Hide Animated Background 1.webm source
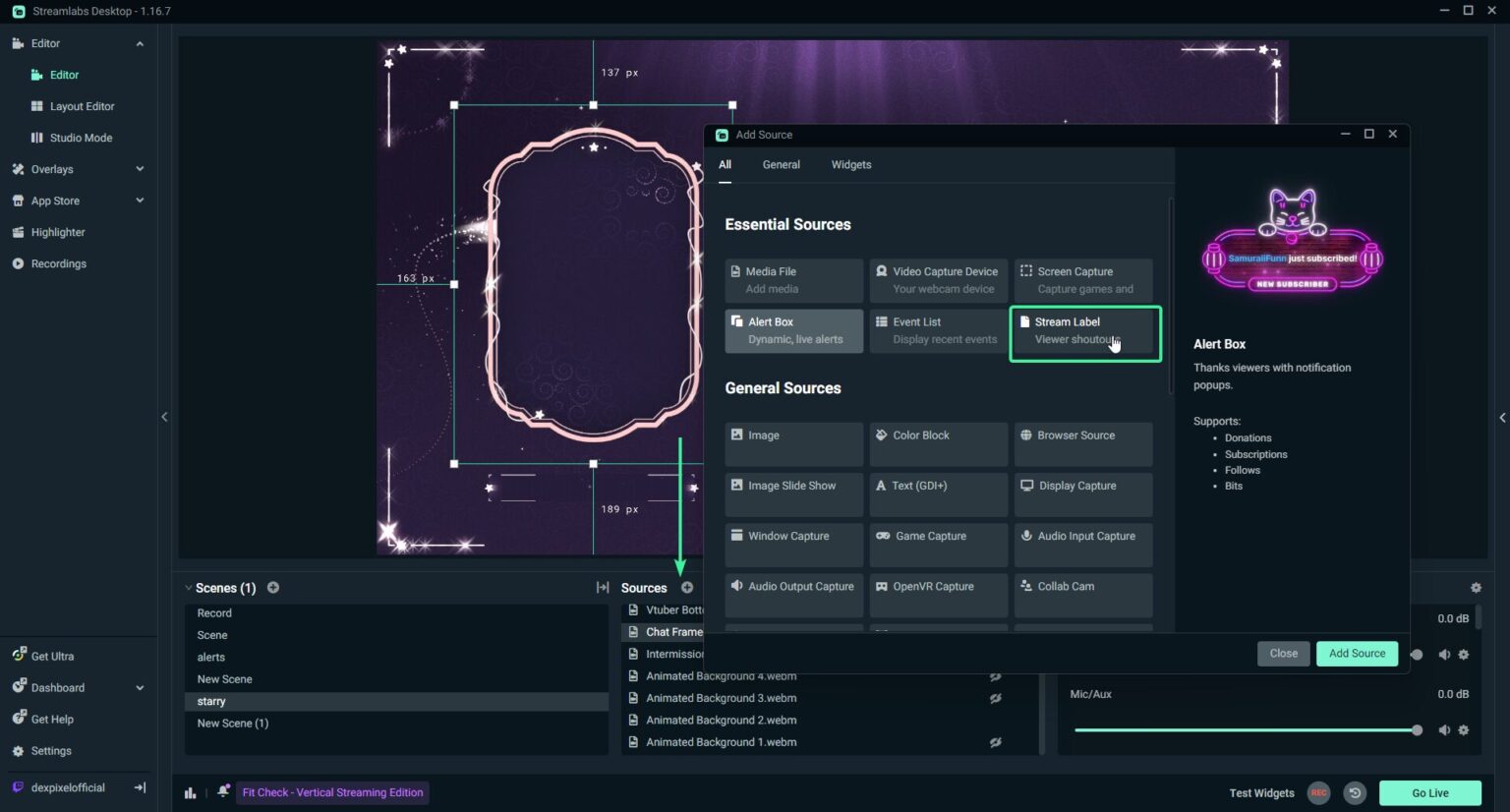This screenshot has height=812, width=1510. point(996,742)
